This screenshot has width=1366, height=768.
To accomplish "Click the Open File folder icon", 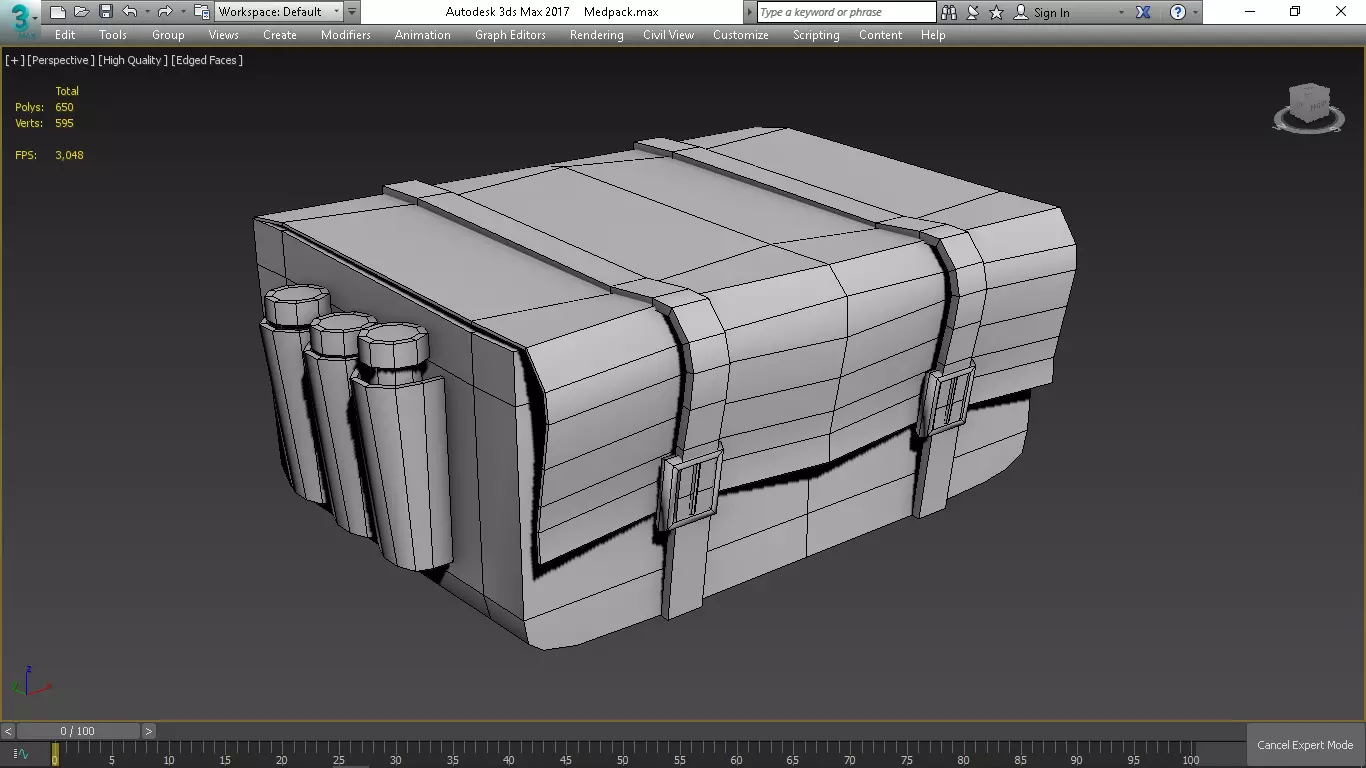I will pos(82,12).
